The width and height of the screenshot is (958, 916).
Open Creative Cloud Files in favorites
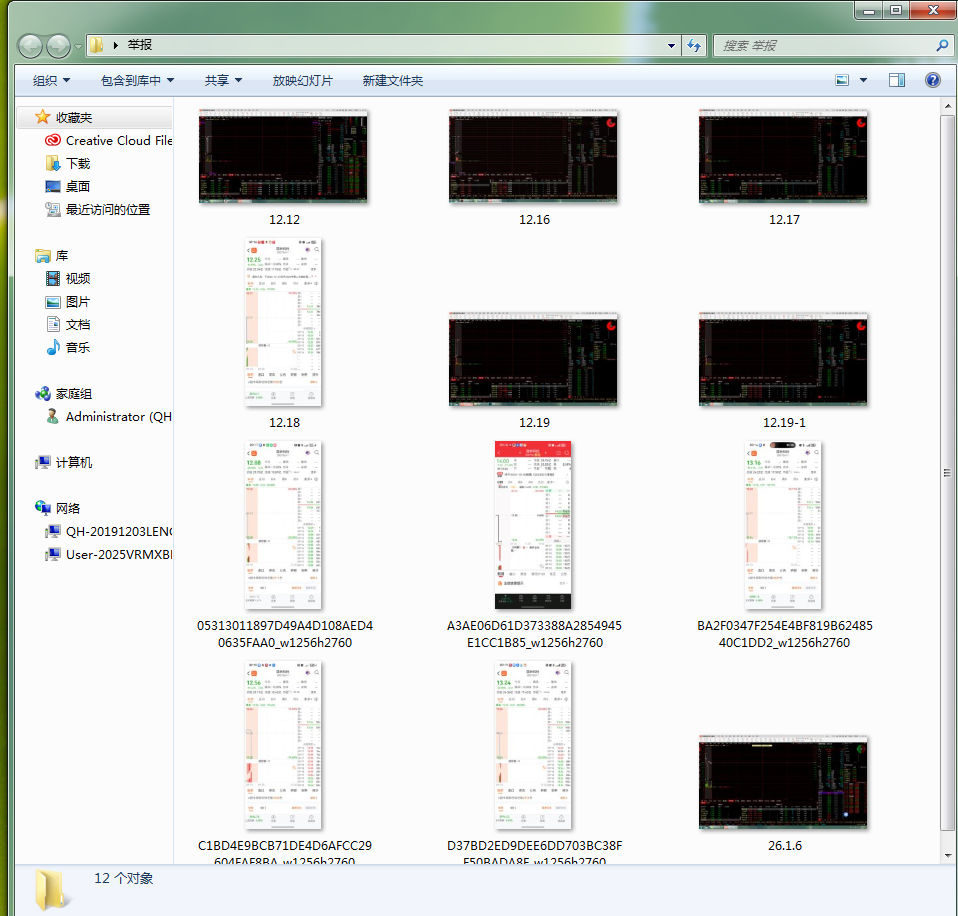(x=118, y=140)
